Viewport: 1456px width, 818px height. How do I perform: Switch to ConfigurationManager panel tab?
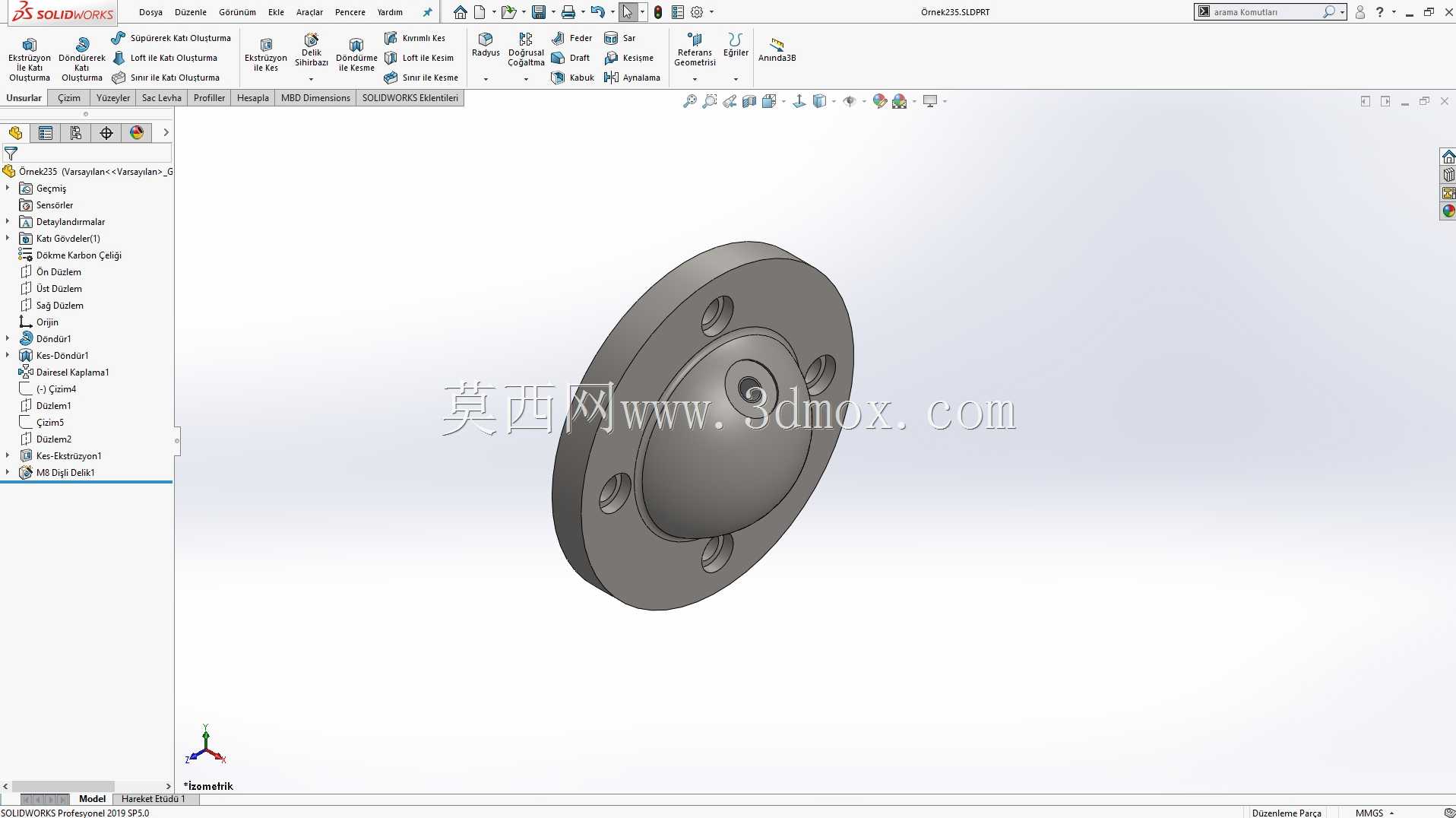[76, 133]
